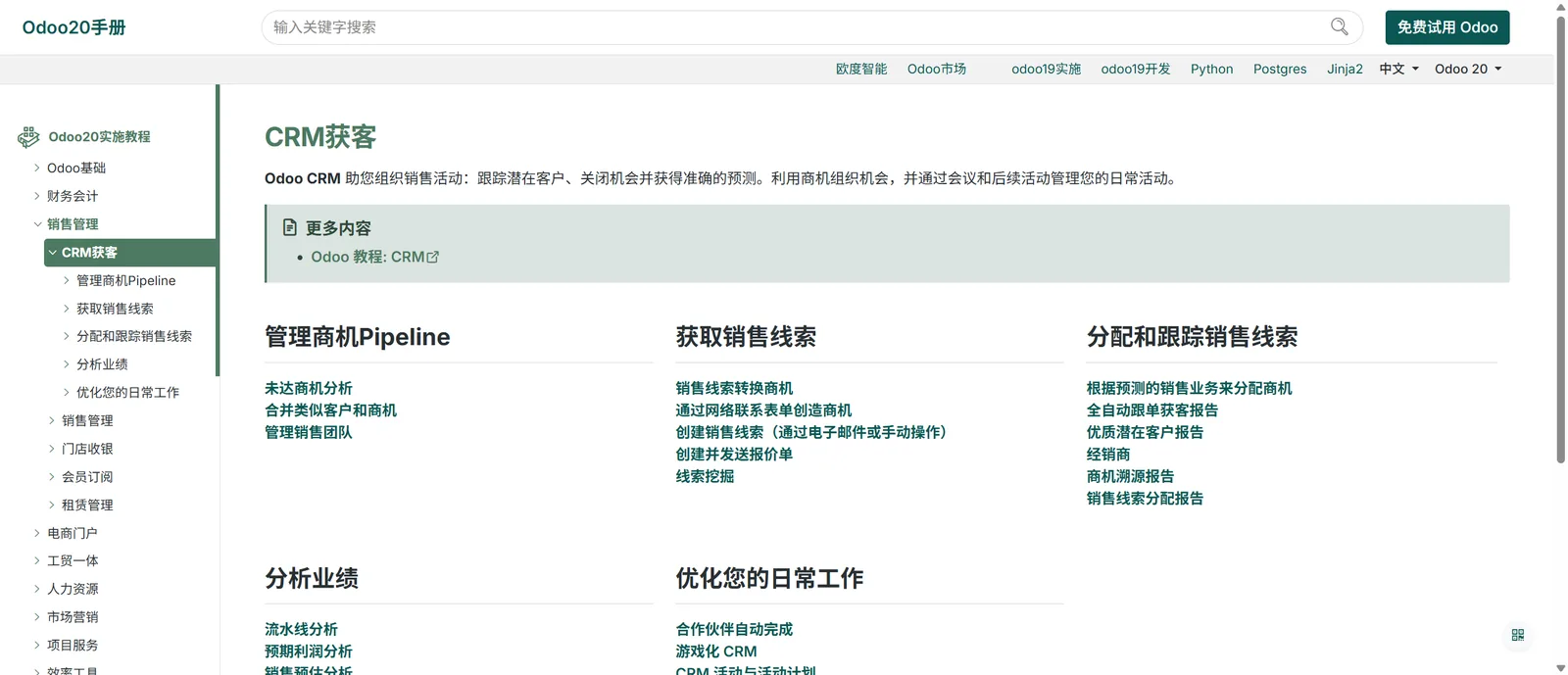Expand the 电商门户 sidebar chevron
The width and height of the screenshot is (1568, 675).
[37, 533]
